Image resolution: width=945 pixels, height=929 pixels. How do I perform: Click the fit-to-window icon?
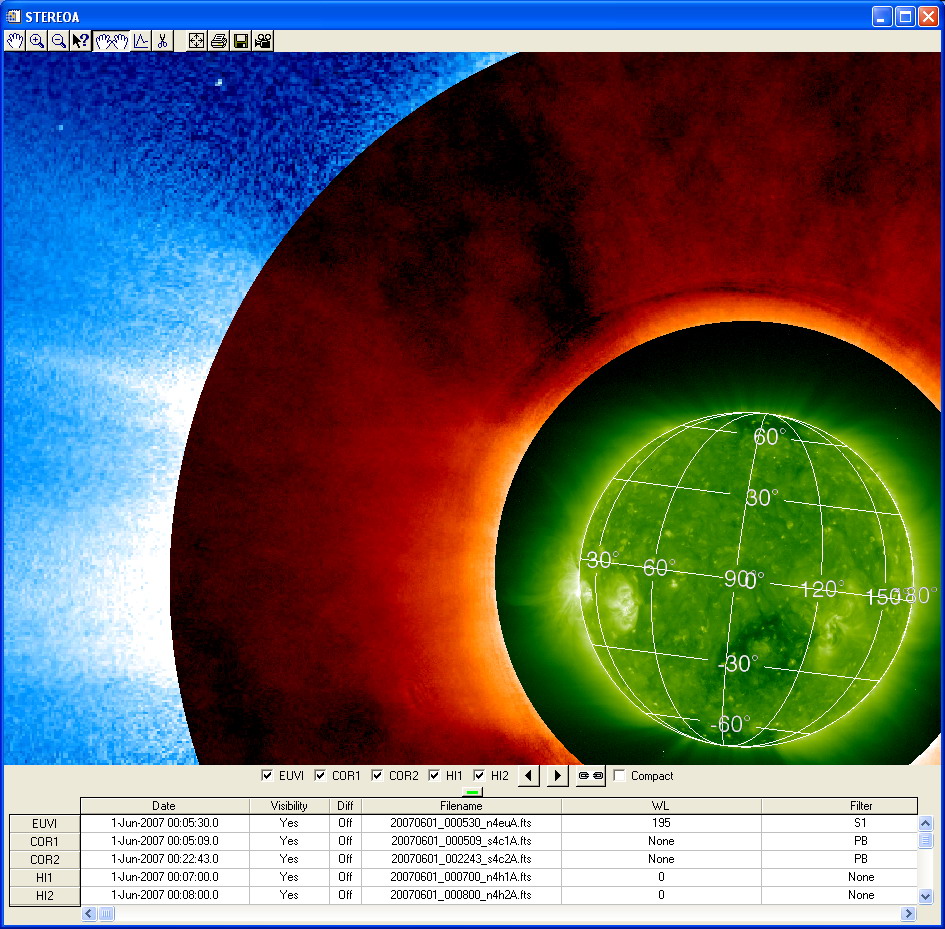pos(197,41)
